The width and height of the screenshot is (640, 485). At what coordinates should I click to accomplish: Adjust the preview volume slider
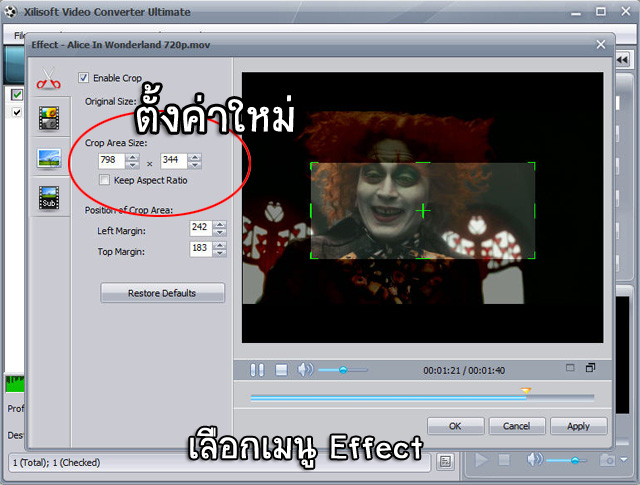pyautogui.click(x=343, y=370)
